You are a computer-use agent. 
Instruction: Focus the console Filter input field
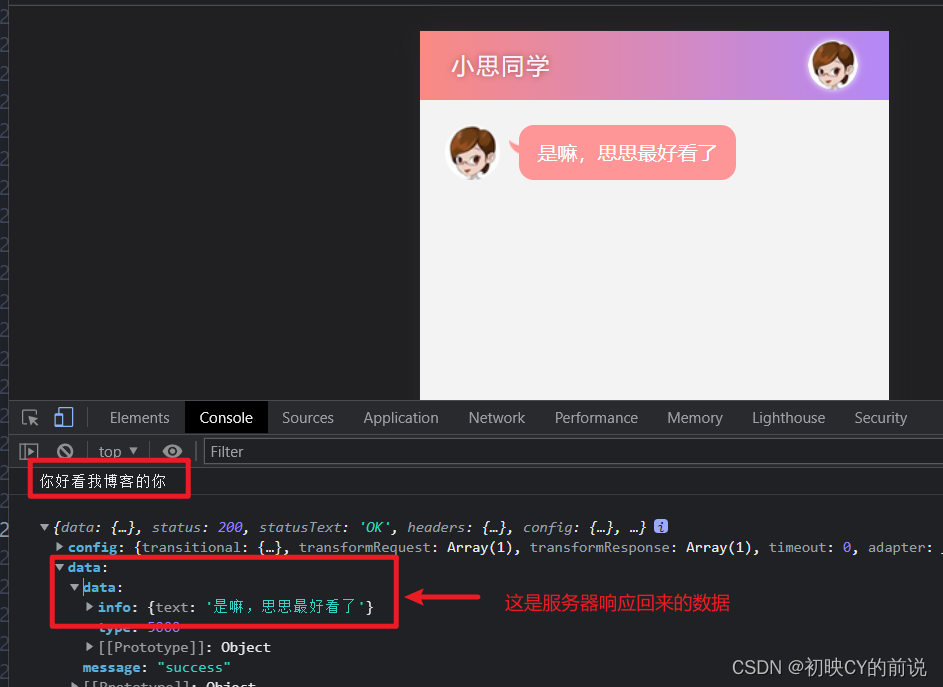(x=573, y=452)
